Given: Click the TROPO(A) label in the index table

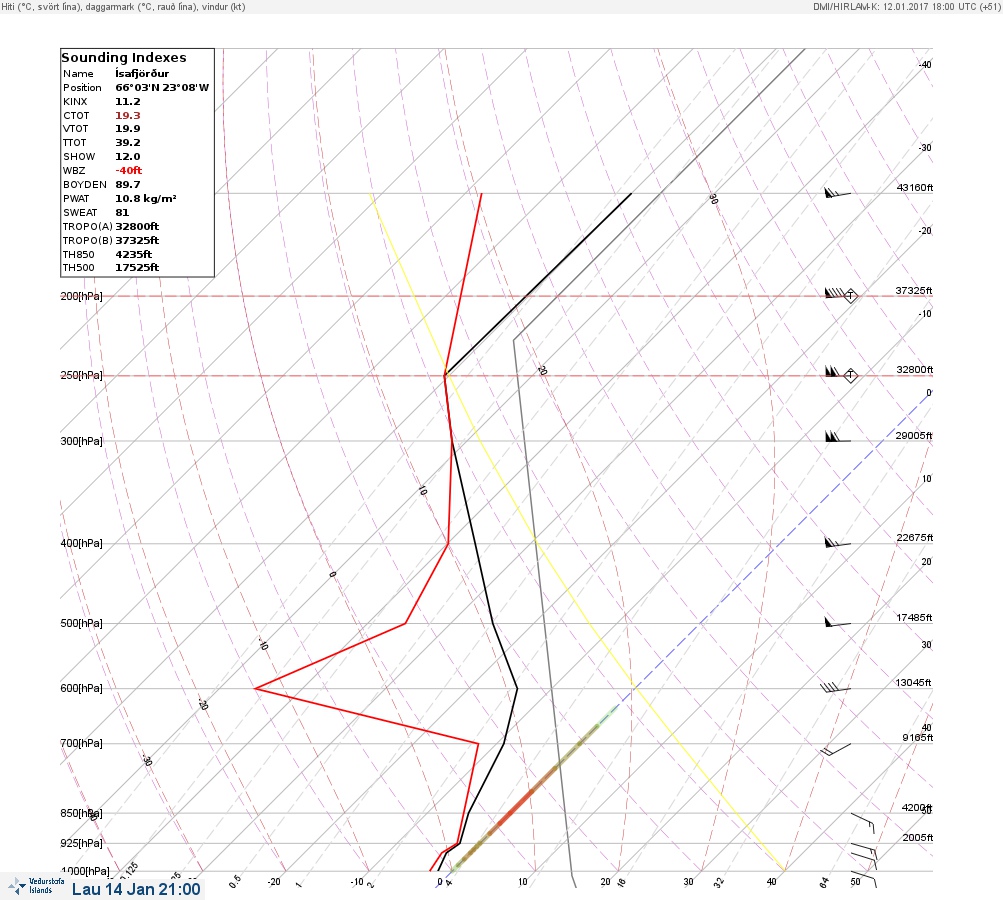Looking at the screenshot, I should (88, 226).
